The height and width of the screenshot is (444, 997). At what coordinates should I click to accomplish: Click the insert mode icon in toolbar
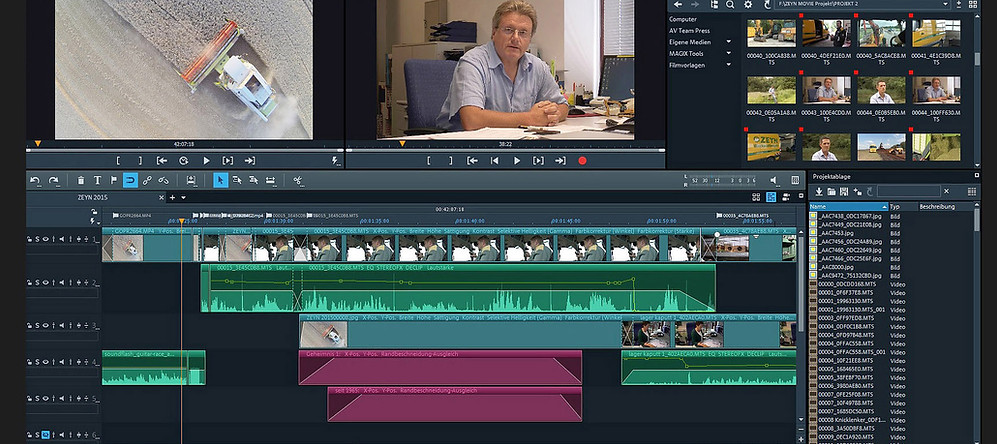coord(191,181)
